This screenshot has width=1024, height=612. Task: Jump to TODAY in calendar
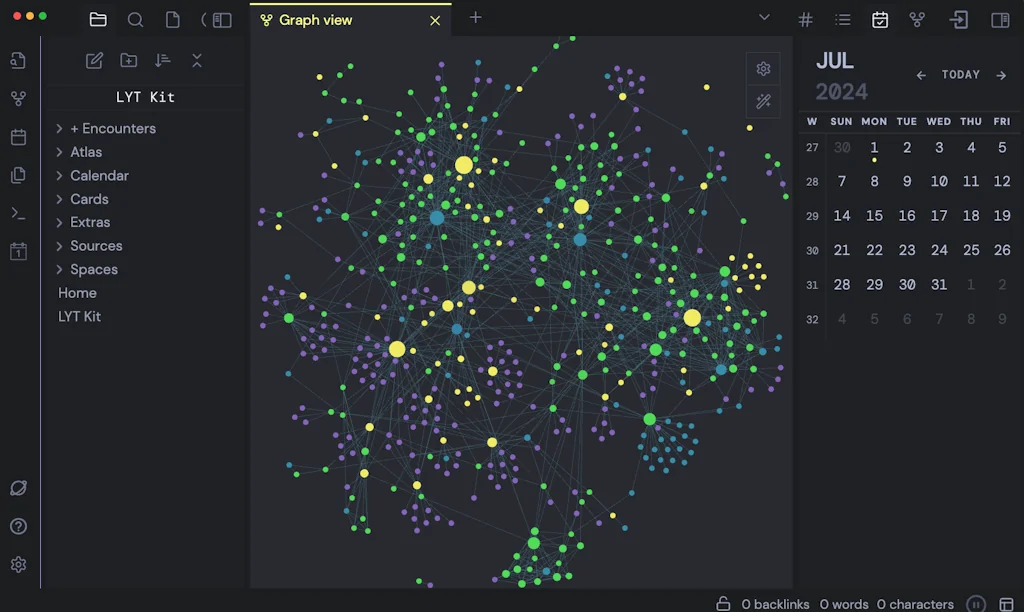(961, 74)
